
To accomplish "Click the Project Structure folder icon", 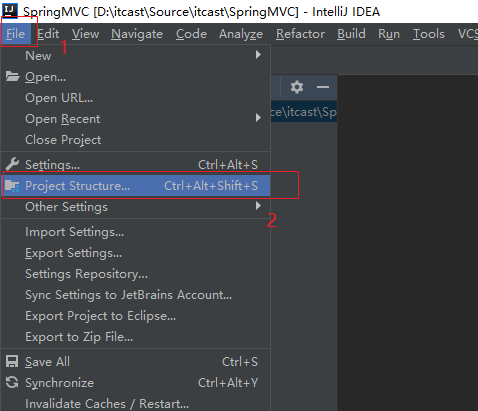I will click(x=12, y=186).
